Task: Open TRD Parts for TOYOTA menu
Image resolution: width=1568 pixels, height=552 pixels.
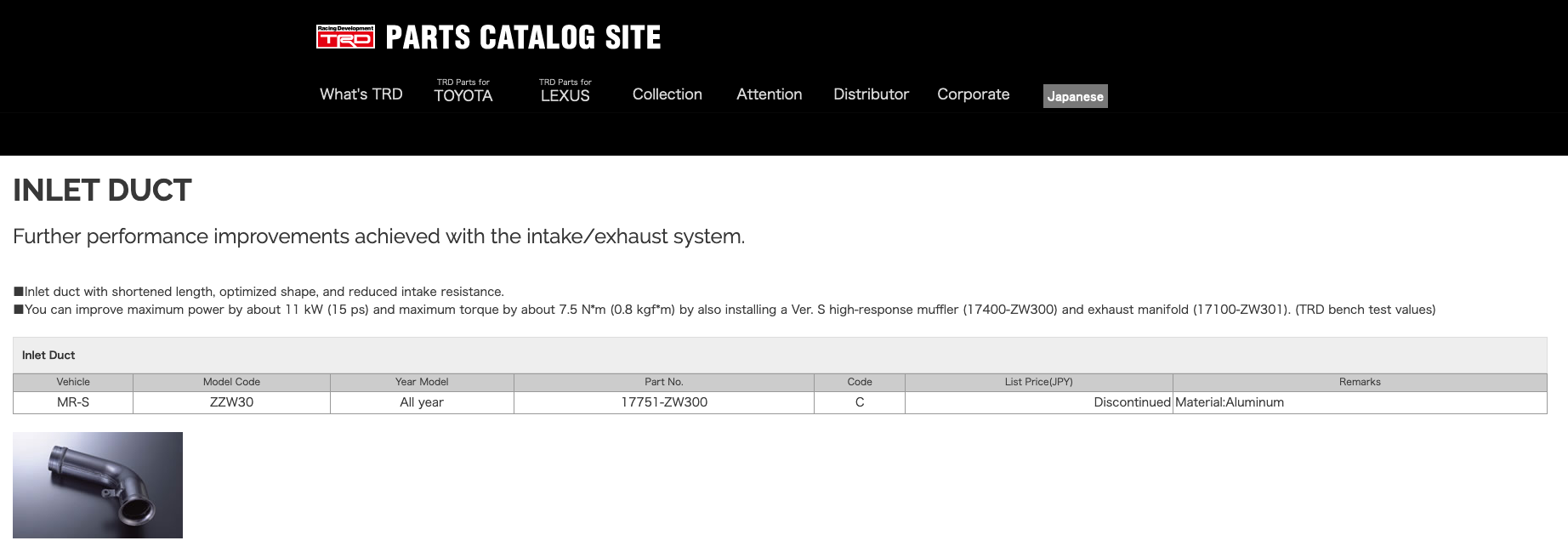Action: coord(463,91)
